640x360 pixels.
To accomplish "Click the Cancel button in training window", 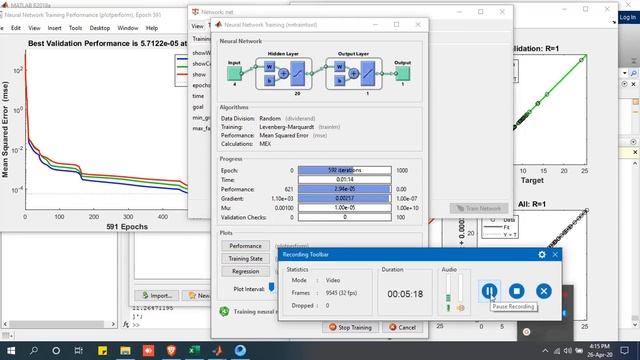I will point(402,327).
